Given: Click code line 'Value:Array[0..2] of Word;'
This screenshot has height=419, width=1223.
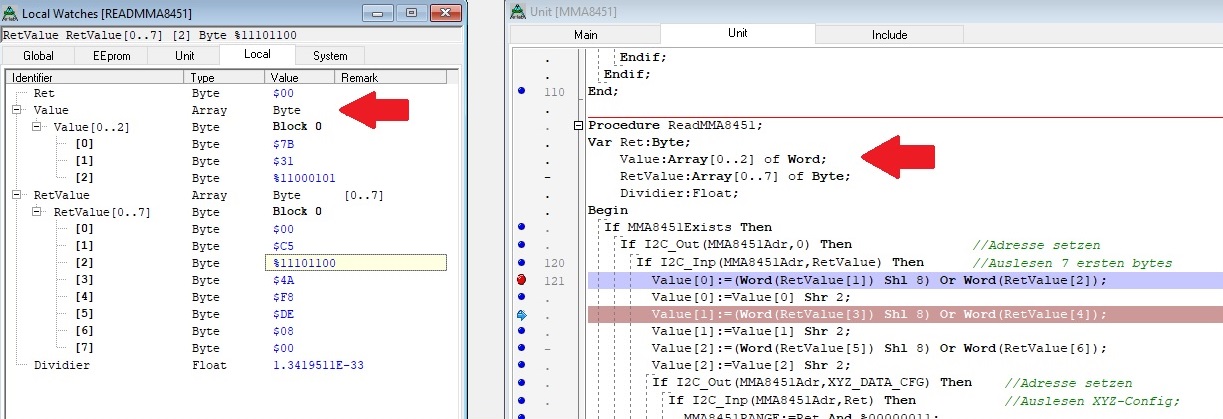Looking at the screenshot, I should coord(723,159).
